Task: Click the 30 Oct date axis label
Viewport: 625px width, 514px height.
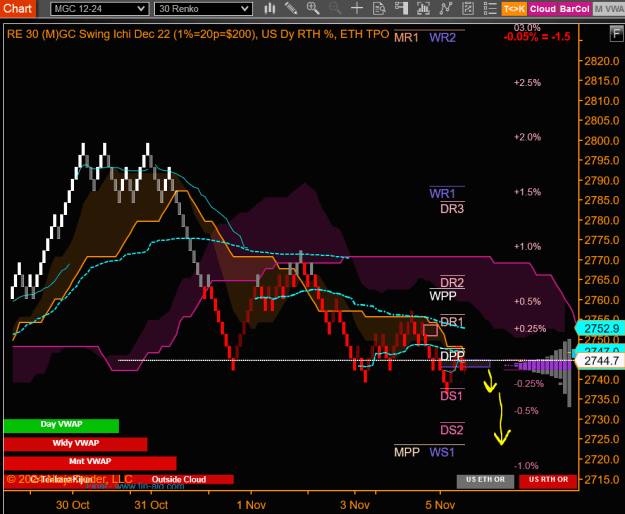Action: point(73,505)
